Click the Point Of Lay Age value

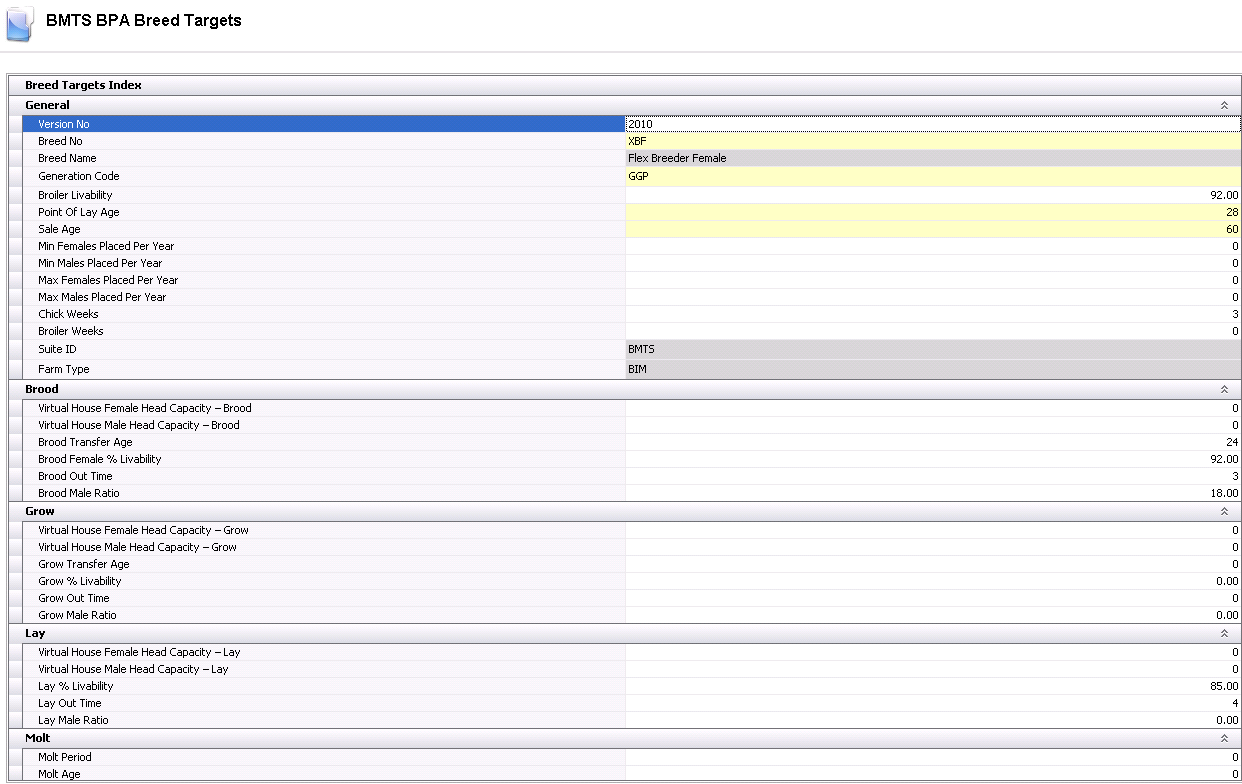point(932,212)
